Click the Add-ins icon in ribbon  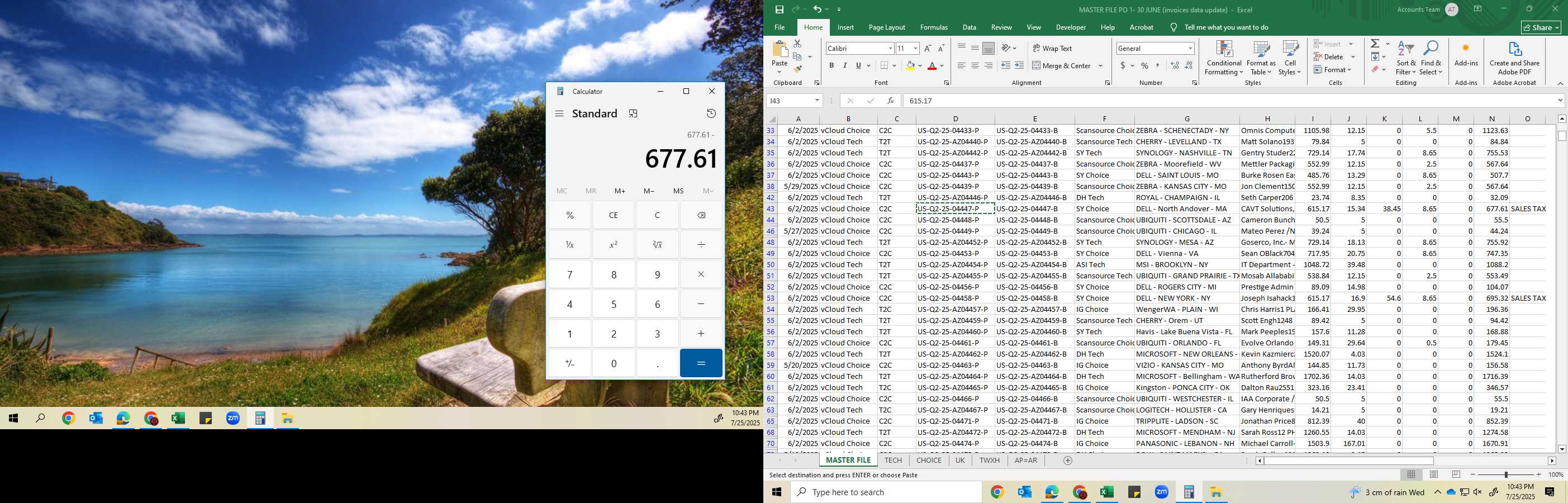coord(1466,54)
